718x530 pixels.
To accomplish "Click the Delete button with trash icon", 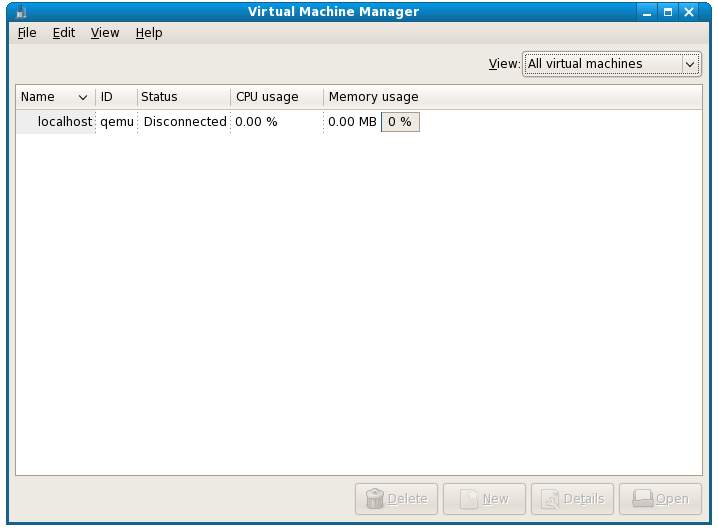I will 396,499.
